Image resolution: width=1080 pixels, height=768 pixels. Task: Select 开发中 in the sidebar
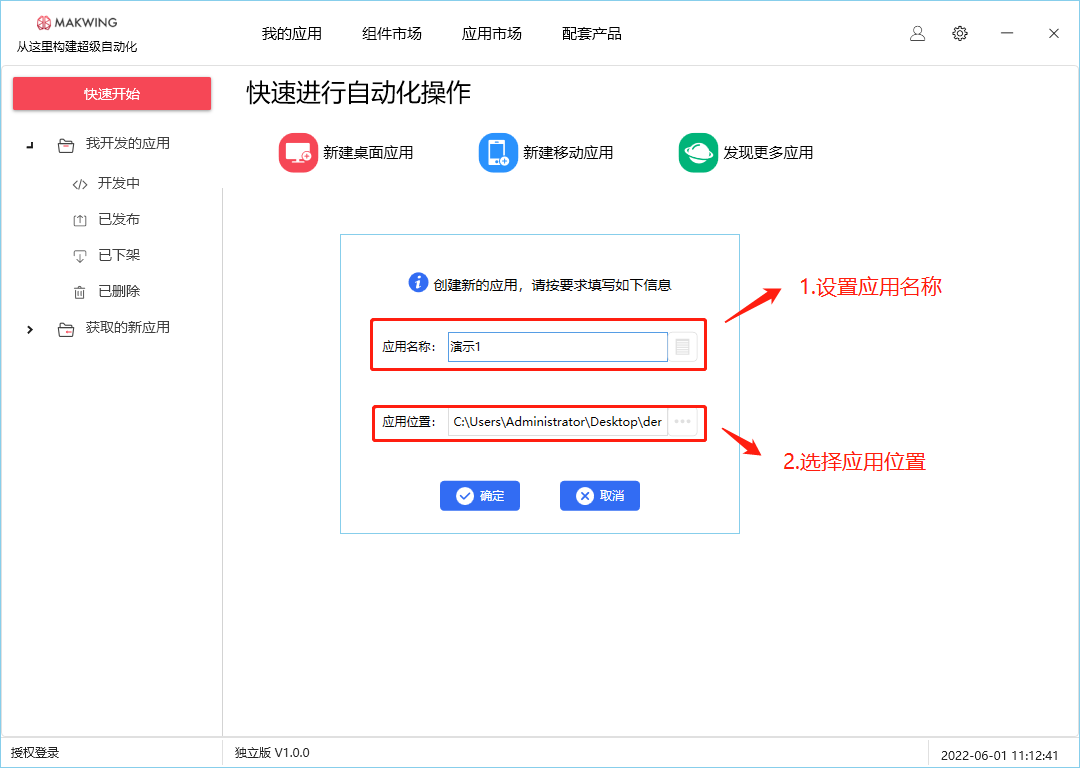coord(118,184)
